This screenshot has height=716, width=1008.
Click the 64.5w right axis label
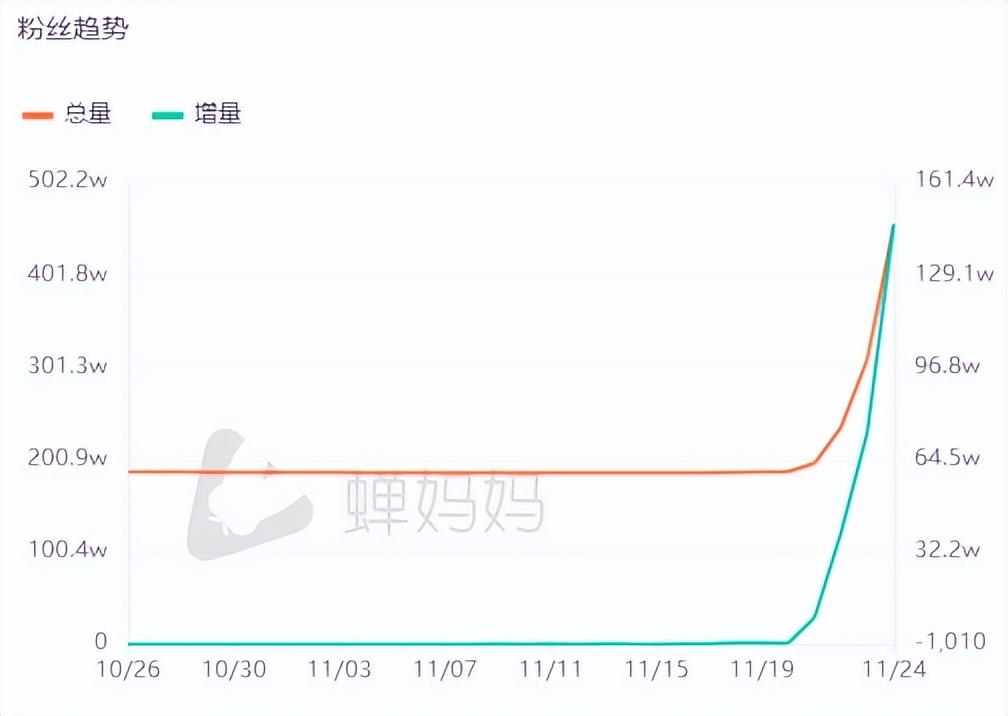pyautogui.click(x=948, y=458)
